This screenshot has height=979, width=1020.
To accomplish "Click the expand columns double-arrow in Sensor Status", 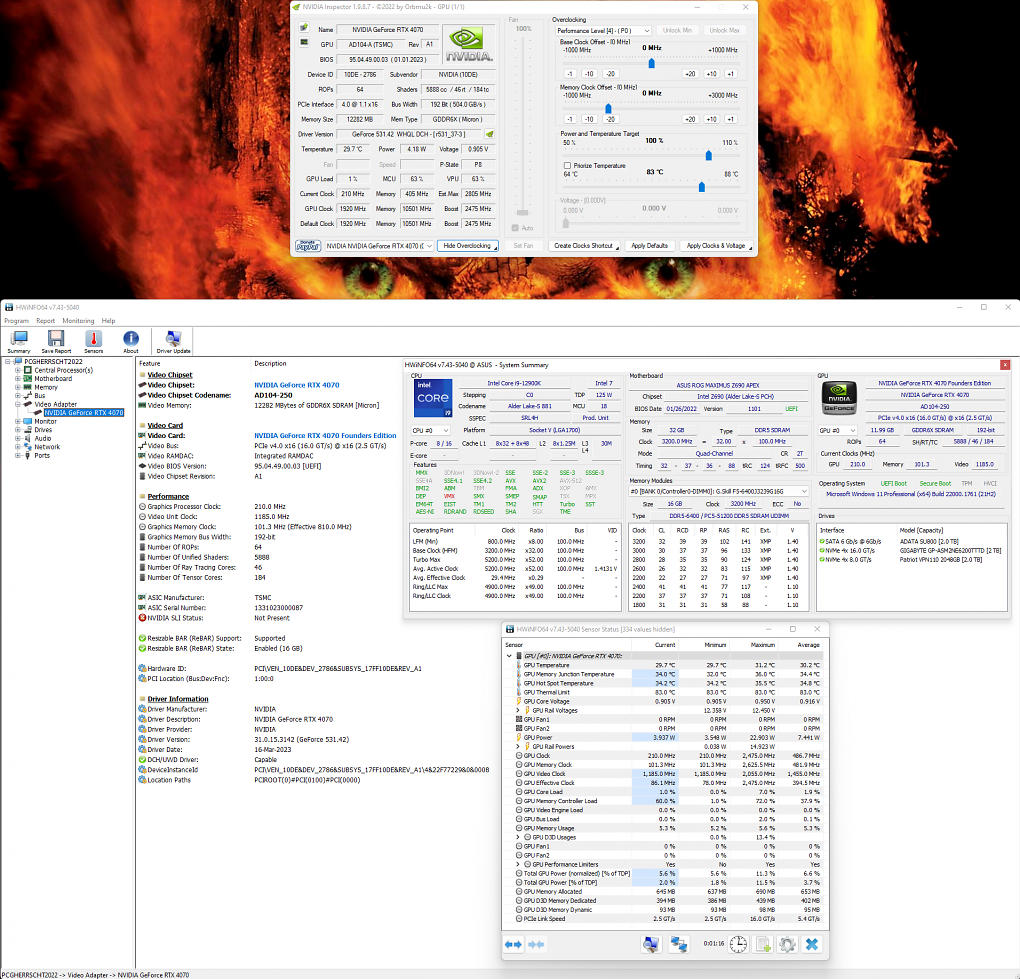I will 513,945.
